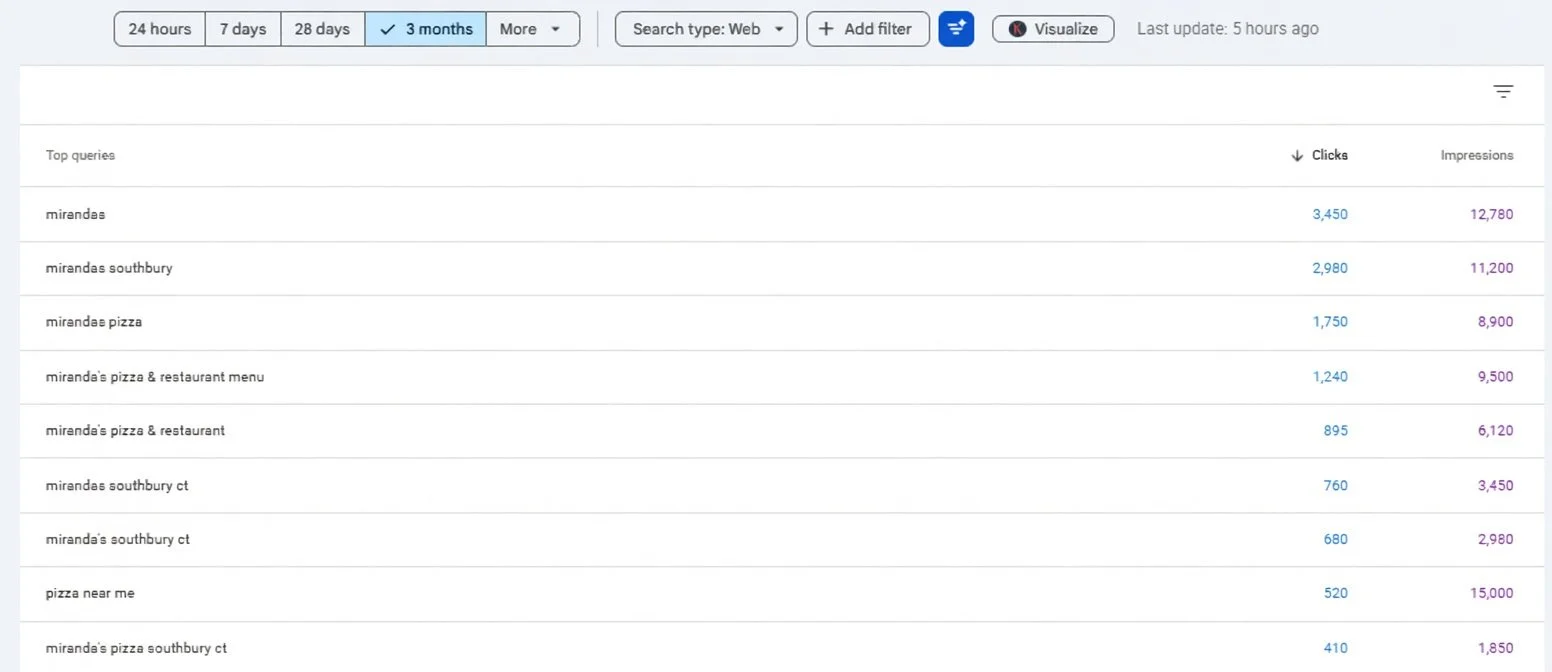The width and height of the screenshot is (1552, 672).
Task: Select the 28 days date range
Action: 322,29
